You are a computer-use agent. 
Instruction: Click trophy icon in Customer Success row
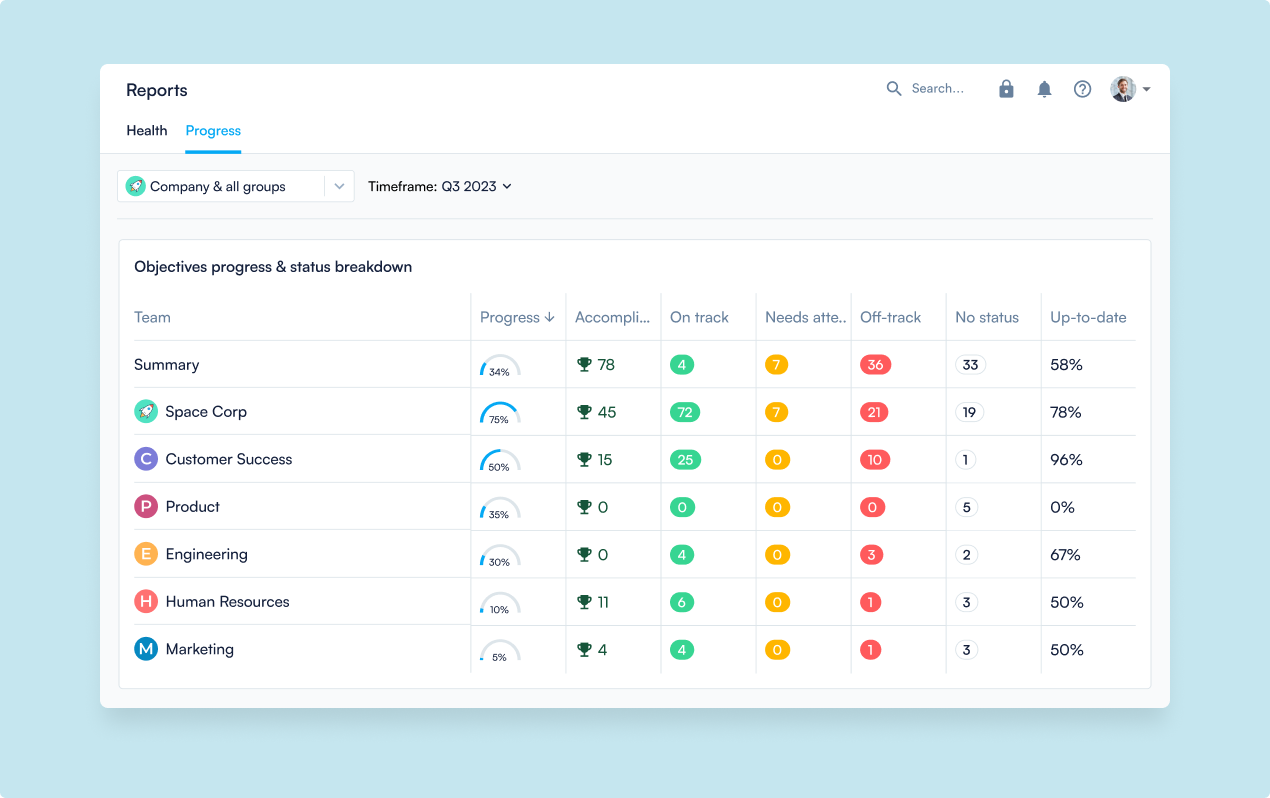click(x=585, y=460)
